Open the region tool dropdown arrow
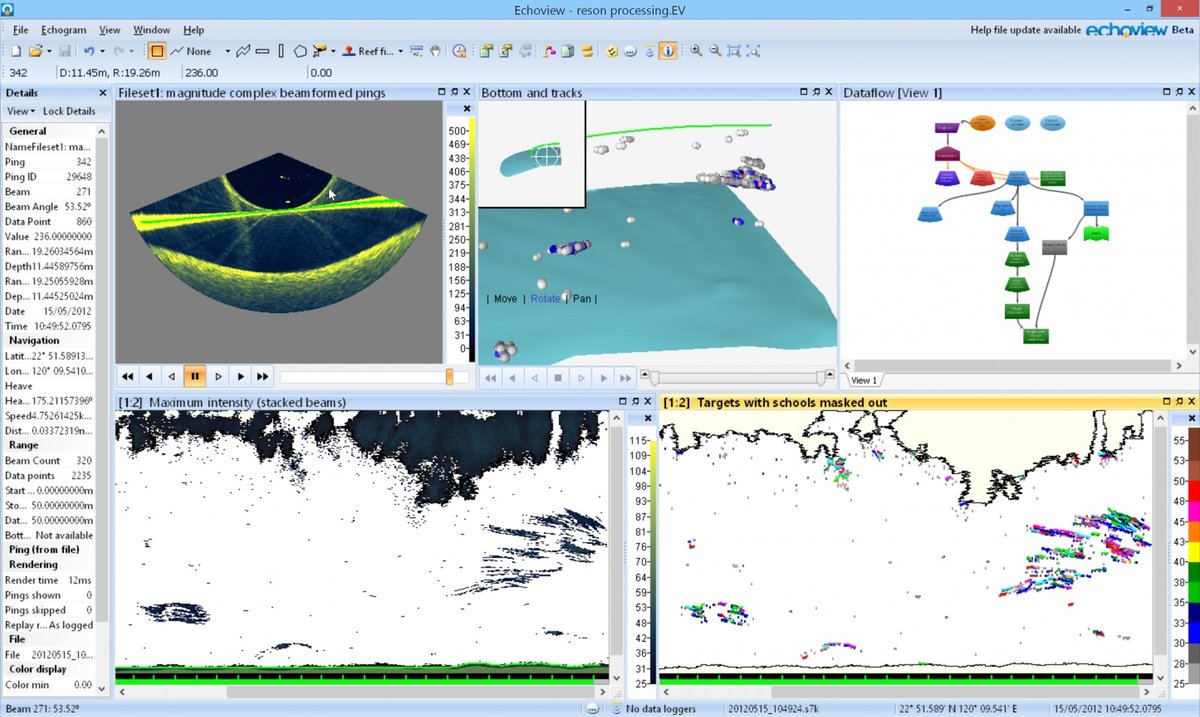The width and height of the screenshot is (1200, 717). 332,51
